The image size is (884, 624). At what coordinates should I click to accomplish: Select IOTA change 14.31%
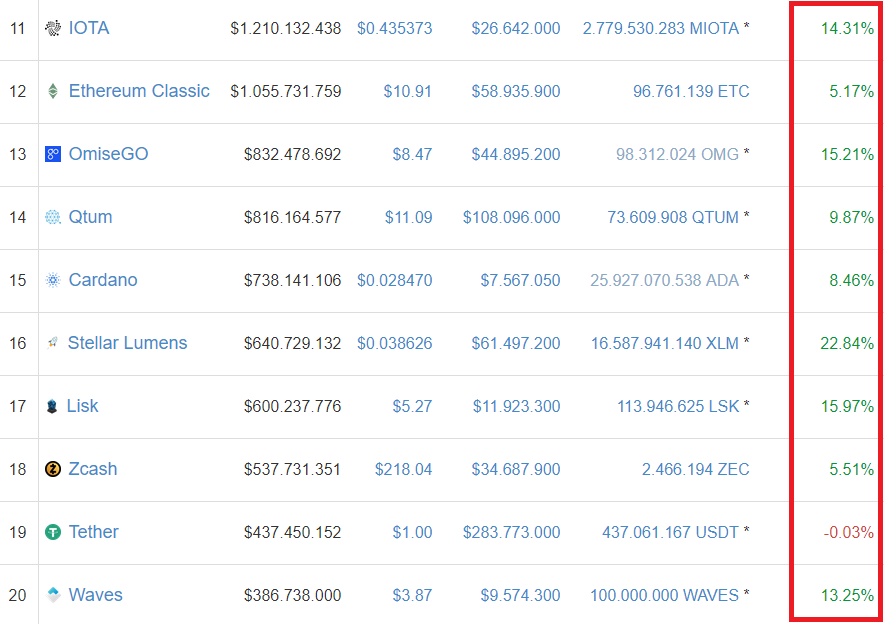[x=847, y=28]
